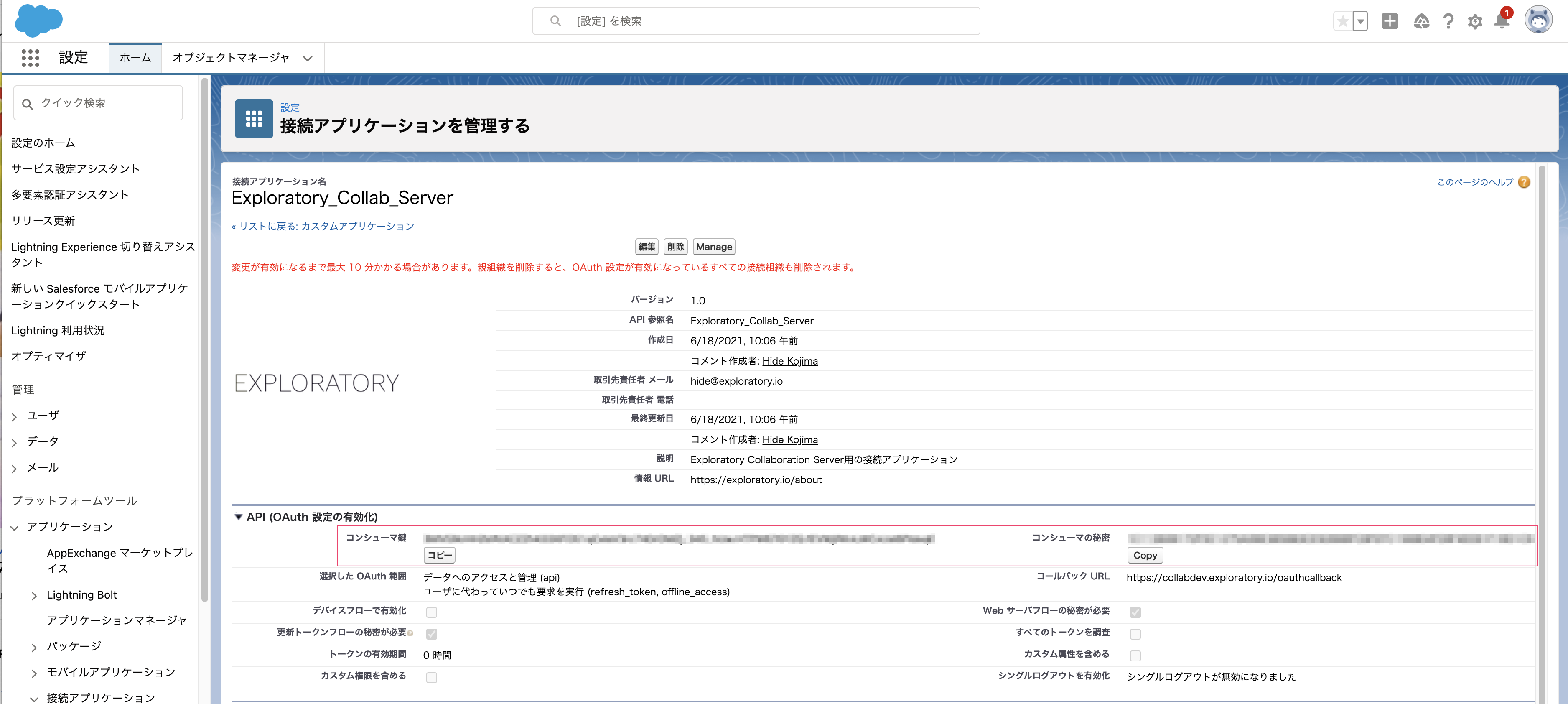
Task: Click the Salesforce cloud logo
Action: point(38,21)
